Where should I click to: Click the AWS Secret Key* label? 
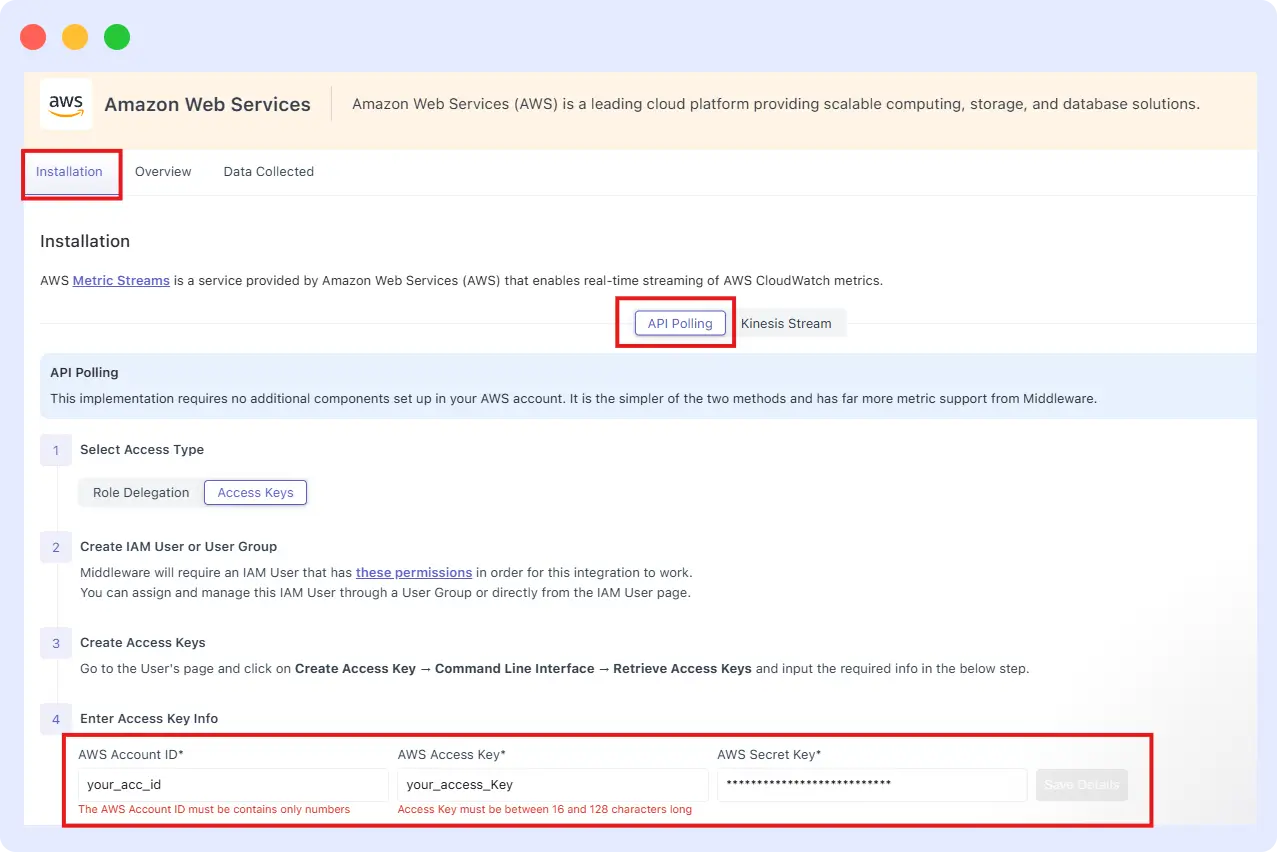click(769, 754)
